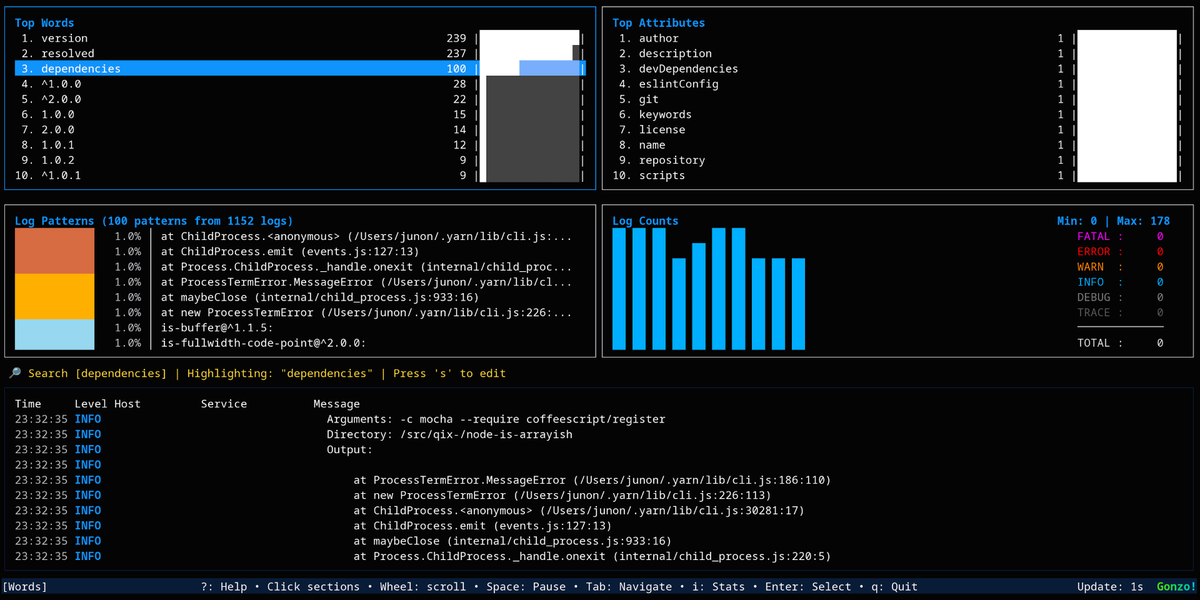The height and width of the screenshot is (600, 1200).
Task: Select the "^2.0.0" row in Top Words
Action: (300, 99)
